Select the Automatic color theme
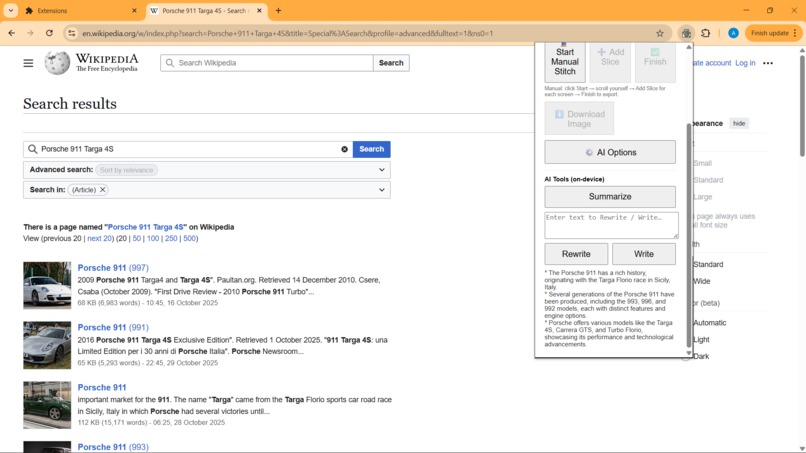806x453 pixels. click(x=710, y=323)
